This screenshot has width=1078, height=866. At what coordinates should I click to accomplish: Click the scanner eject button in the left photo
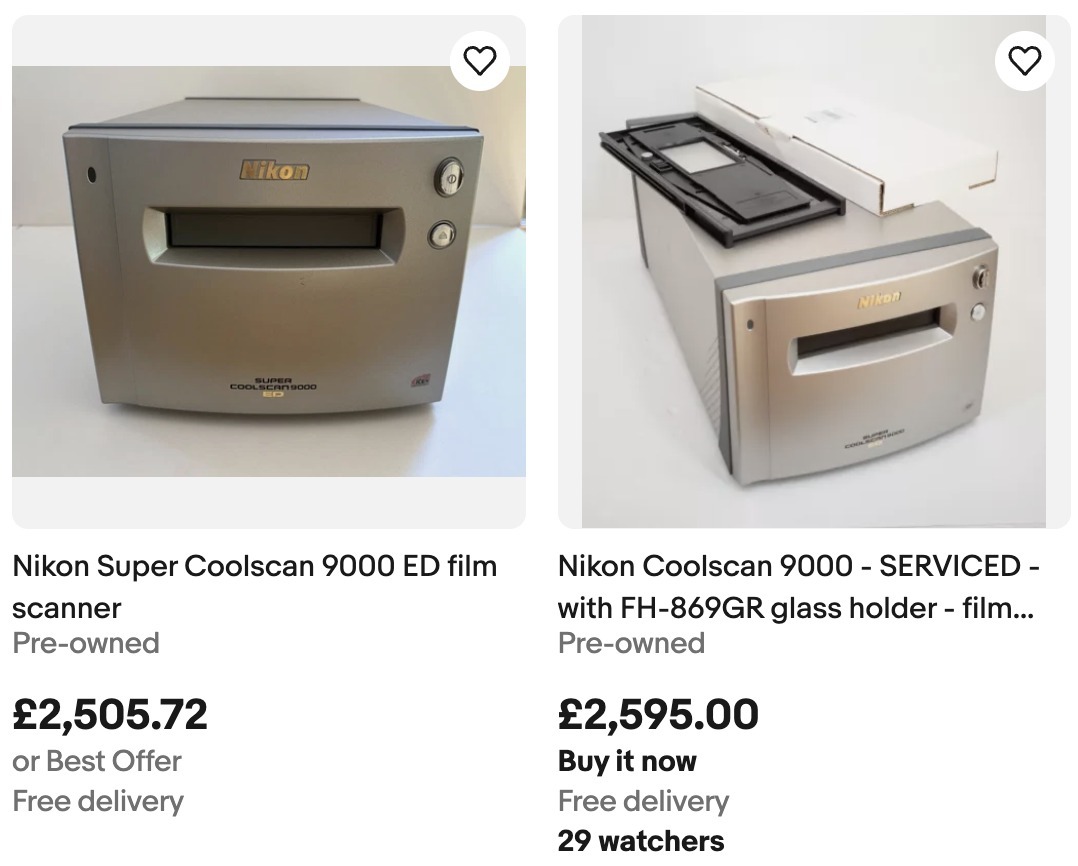(442, 235)
